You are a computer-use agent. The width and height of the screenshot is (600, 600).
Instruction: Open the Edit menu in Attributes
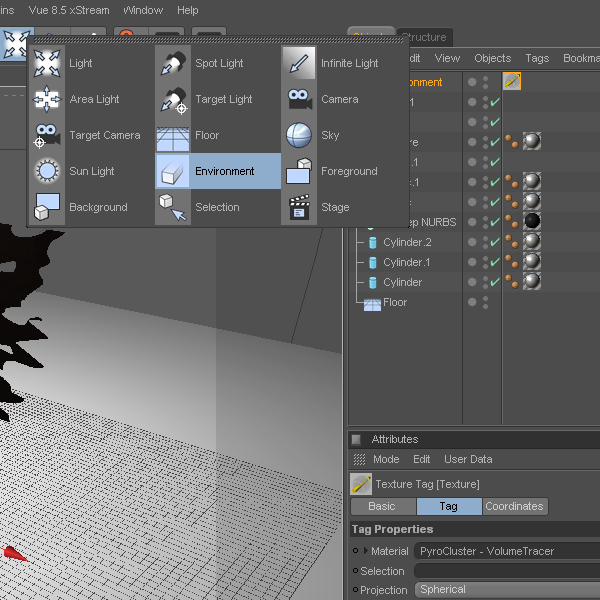tap(421, 459)
